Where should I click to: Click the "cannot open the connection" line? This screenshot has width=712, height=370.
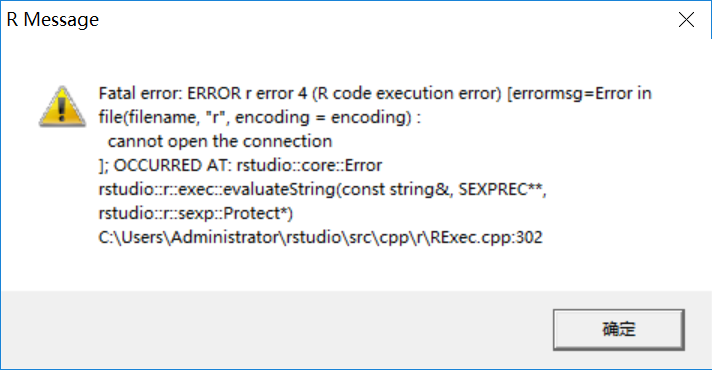point(220,141)
